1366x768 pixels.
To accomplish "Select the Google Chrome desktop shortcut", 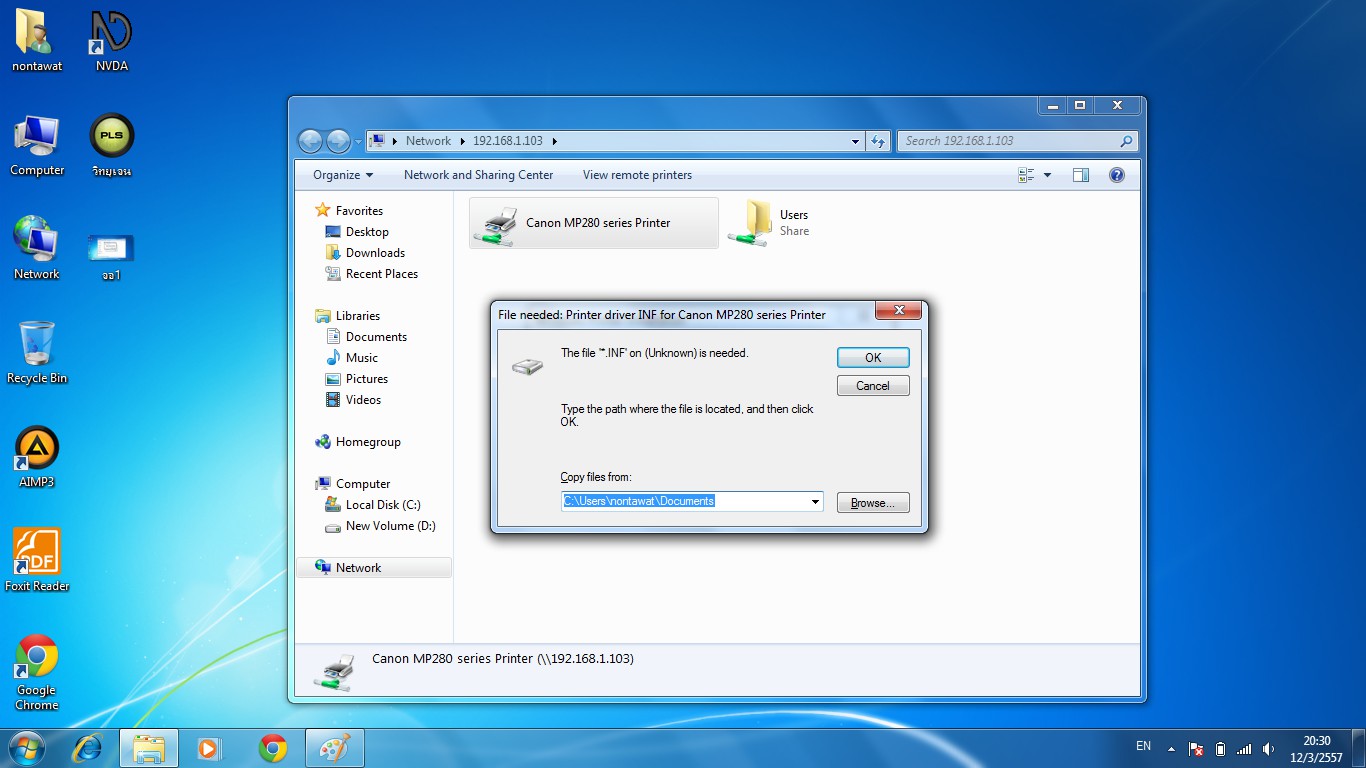I will pos(37,672).
